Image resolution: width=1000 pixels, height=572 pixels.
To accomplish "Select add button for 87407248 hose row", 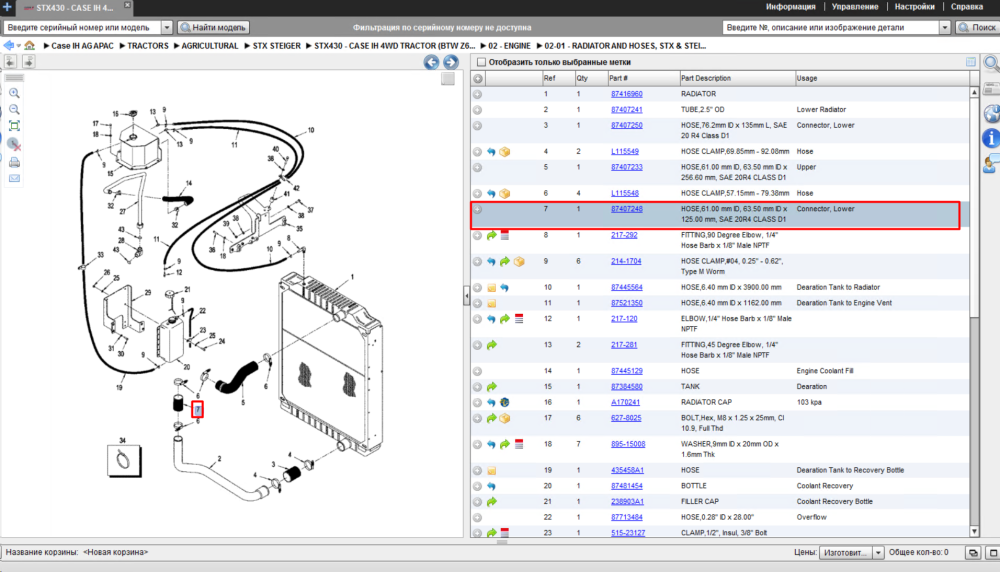I will coord(477,209).
